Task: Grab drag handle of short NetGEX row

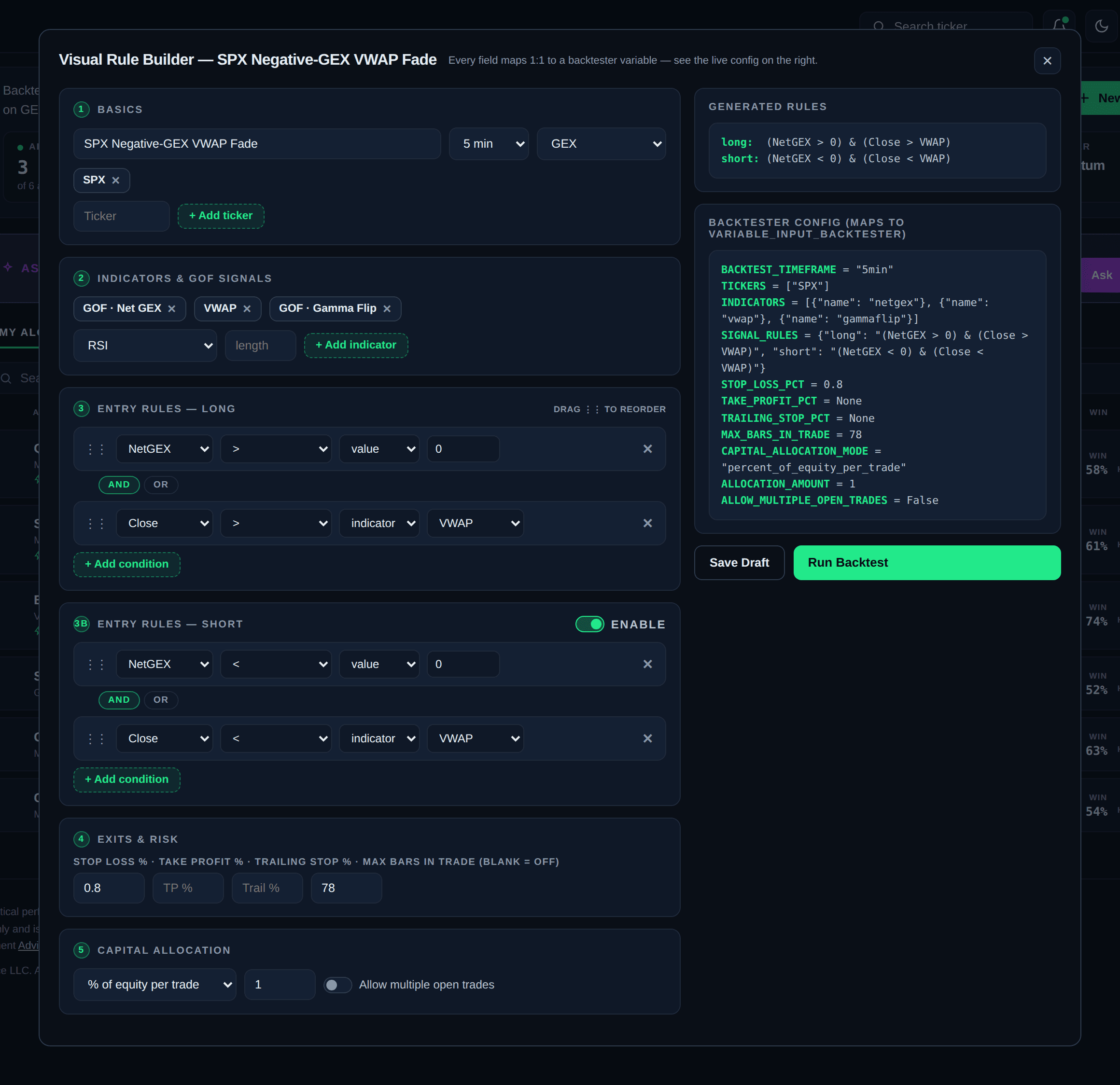Action: pos(96,664)
